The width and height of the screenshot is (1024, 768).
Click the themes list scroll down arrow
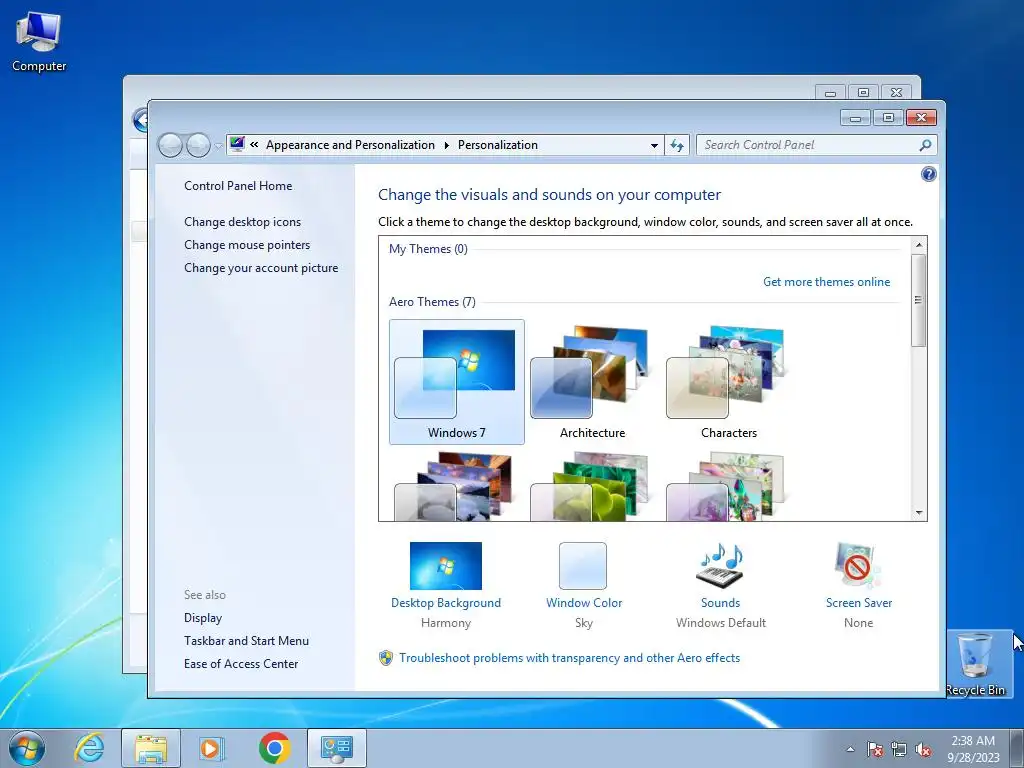click(x=919, y=513)
